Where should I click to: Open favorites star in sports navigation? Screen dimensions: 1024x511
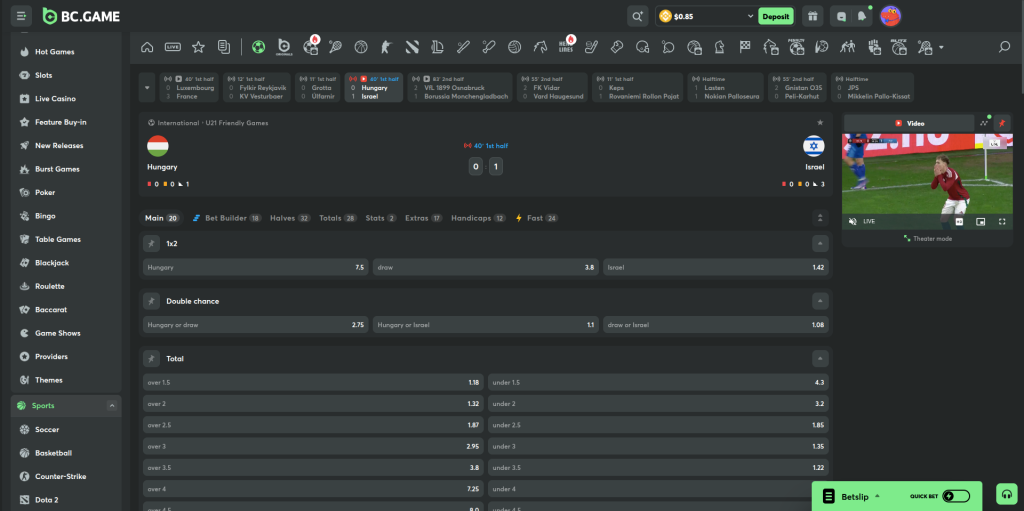tap(198, 47)
